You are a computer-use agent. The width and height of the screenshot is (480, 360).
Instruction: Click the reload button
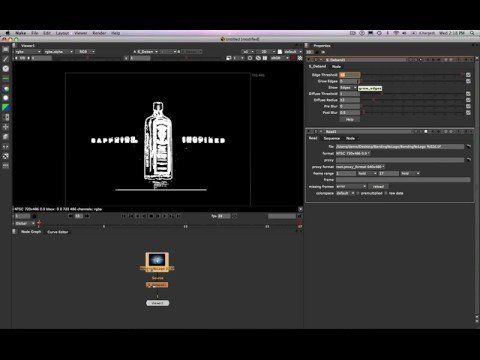click(378, 187)
